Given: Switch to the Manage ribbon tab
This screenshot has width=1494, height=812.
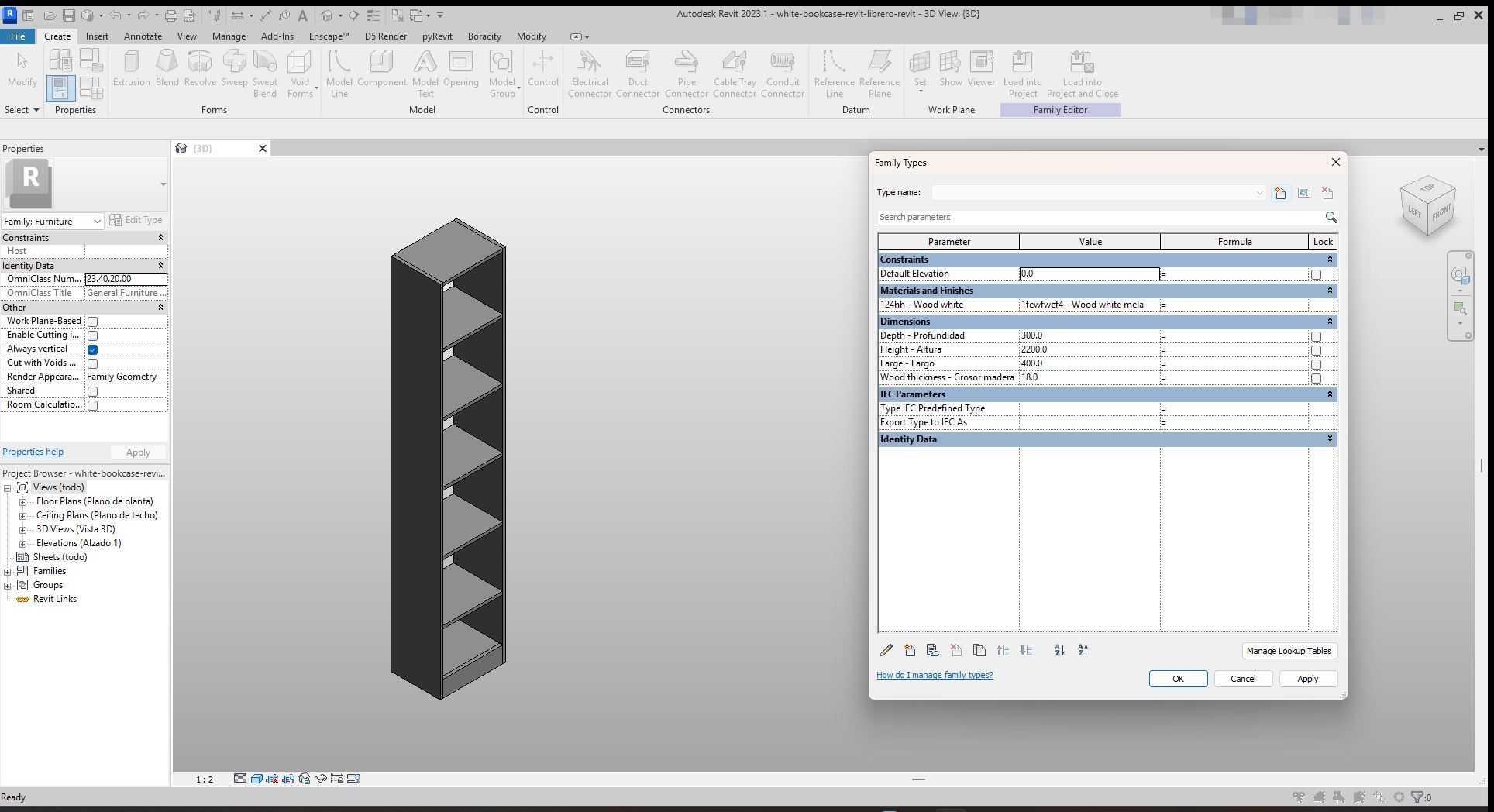Looking at the screenshot, I should [x=229, y=36].
